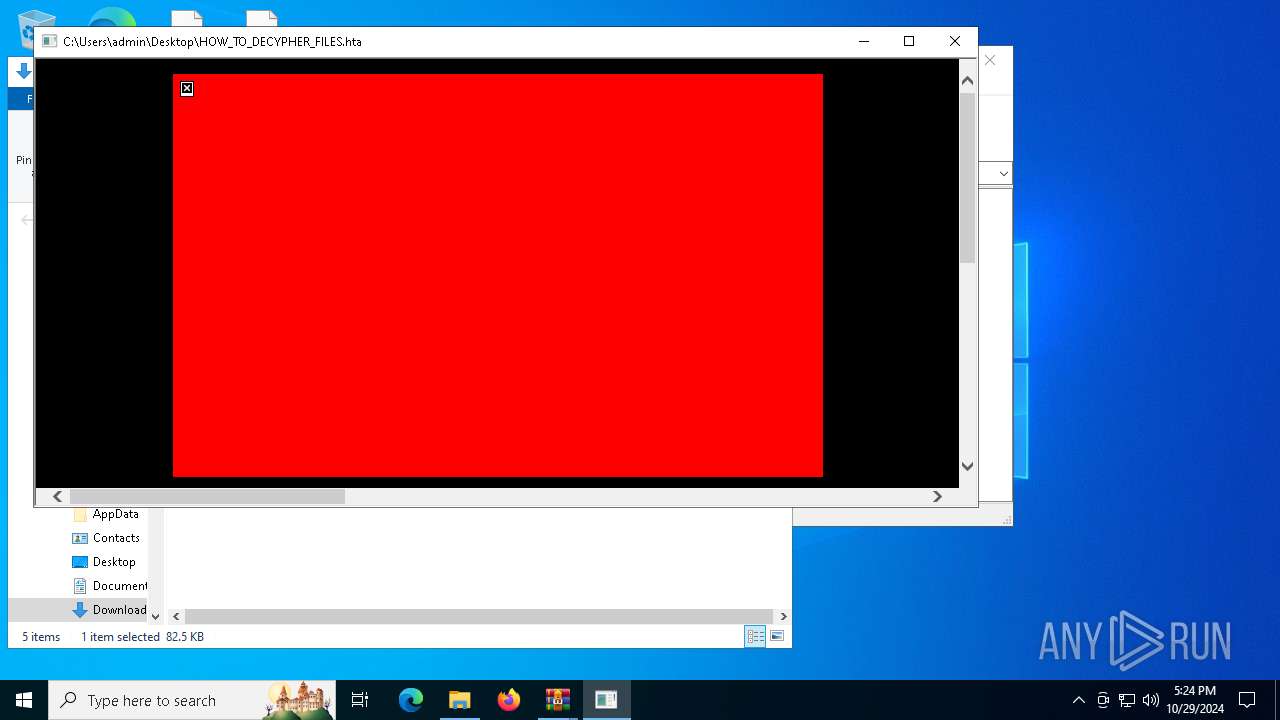Maximize the HTA window
The image size is (1280, 720).
[909, 41]
